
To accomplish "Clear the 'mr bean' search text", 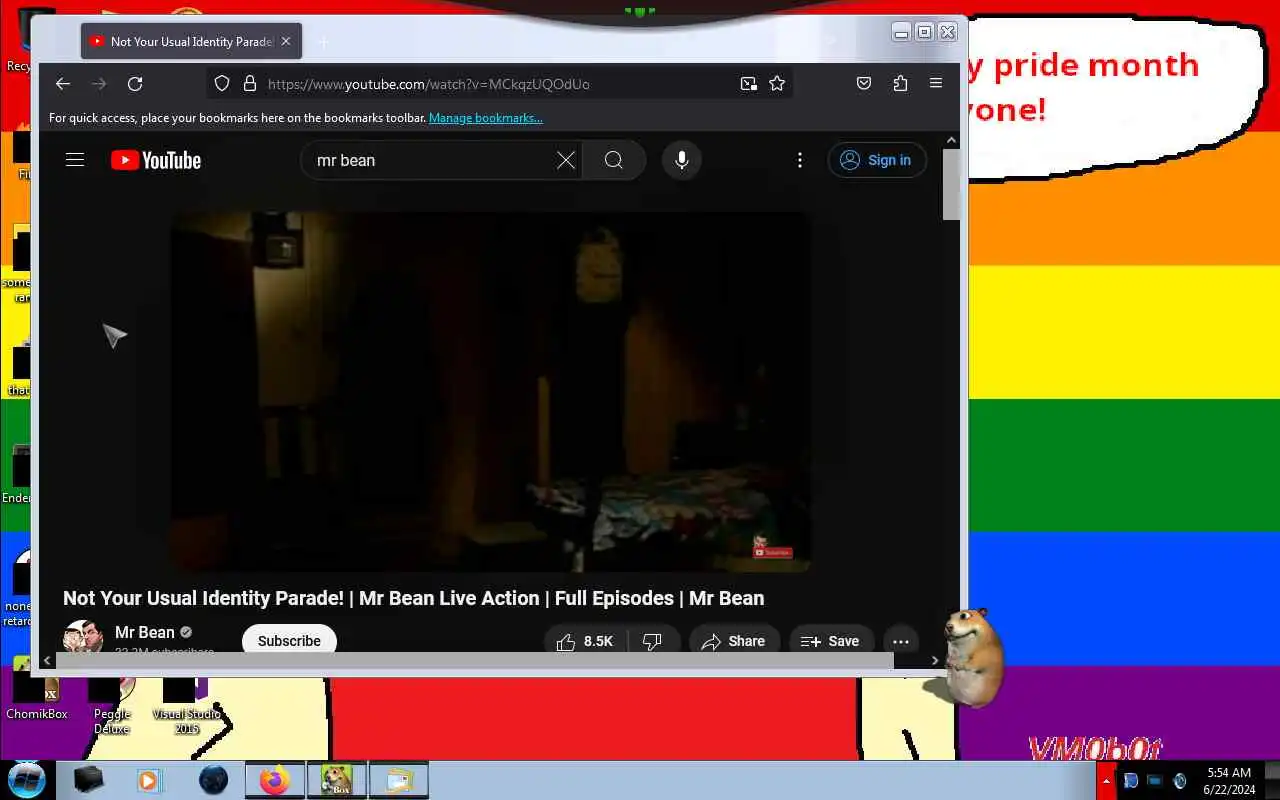I will 566,160.
